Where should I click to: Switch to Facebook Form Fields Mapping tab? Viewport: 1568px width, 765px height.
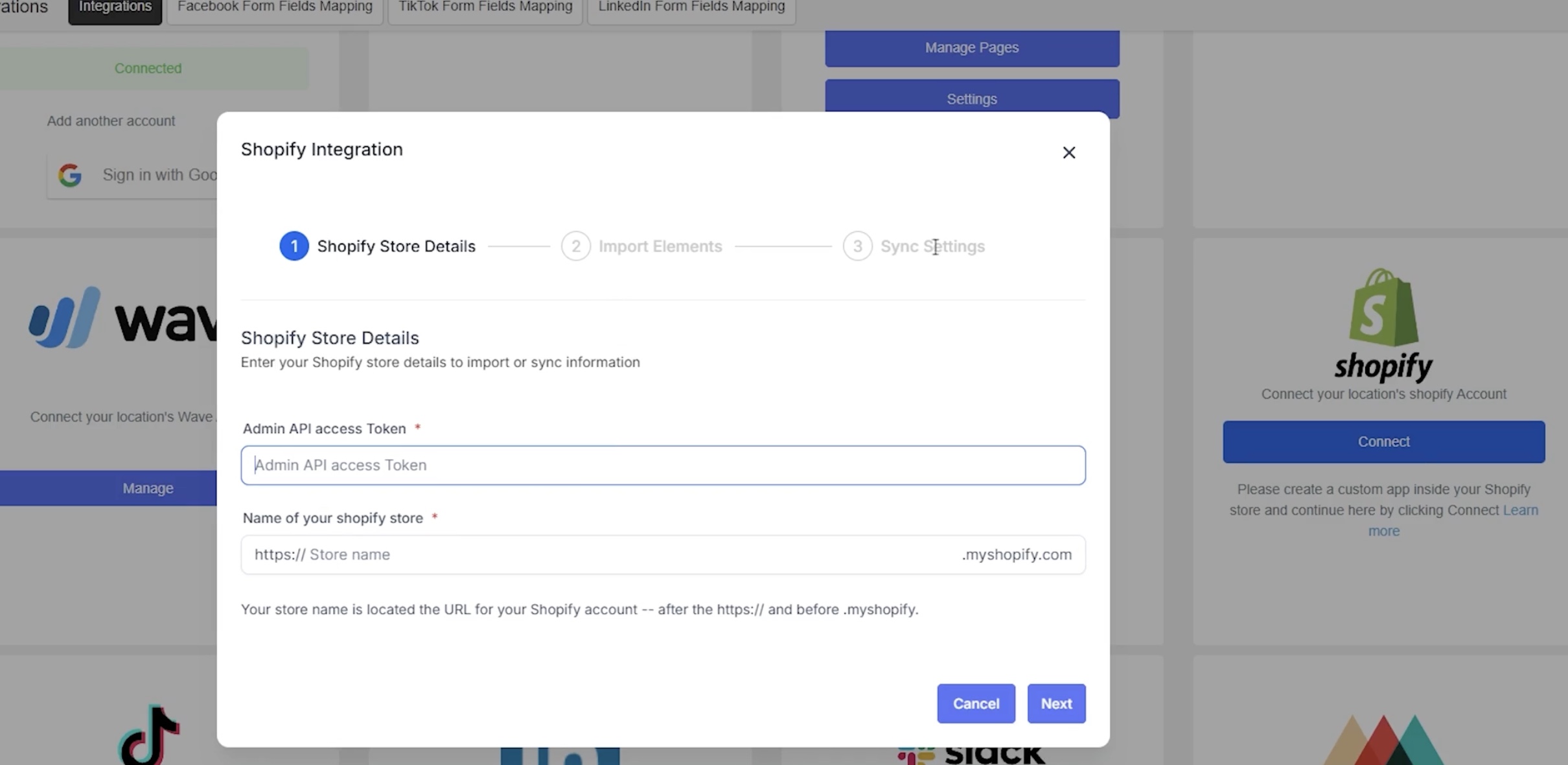275,8
